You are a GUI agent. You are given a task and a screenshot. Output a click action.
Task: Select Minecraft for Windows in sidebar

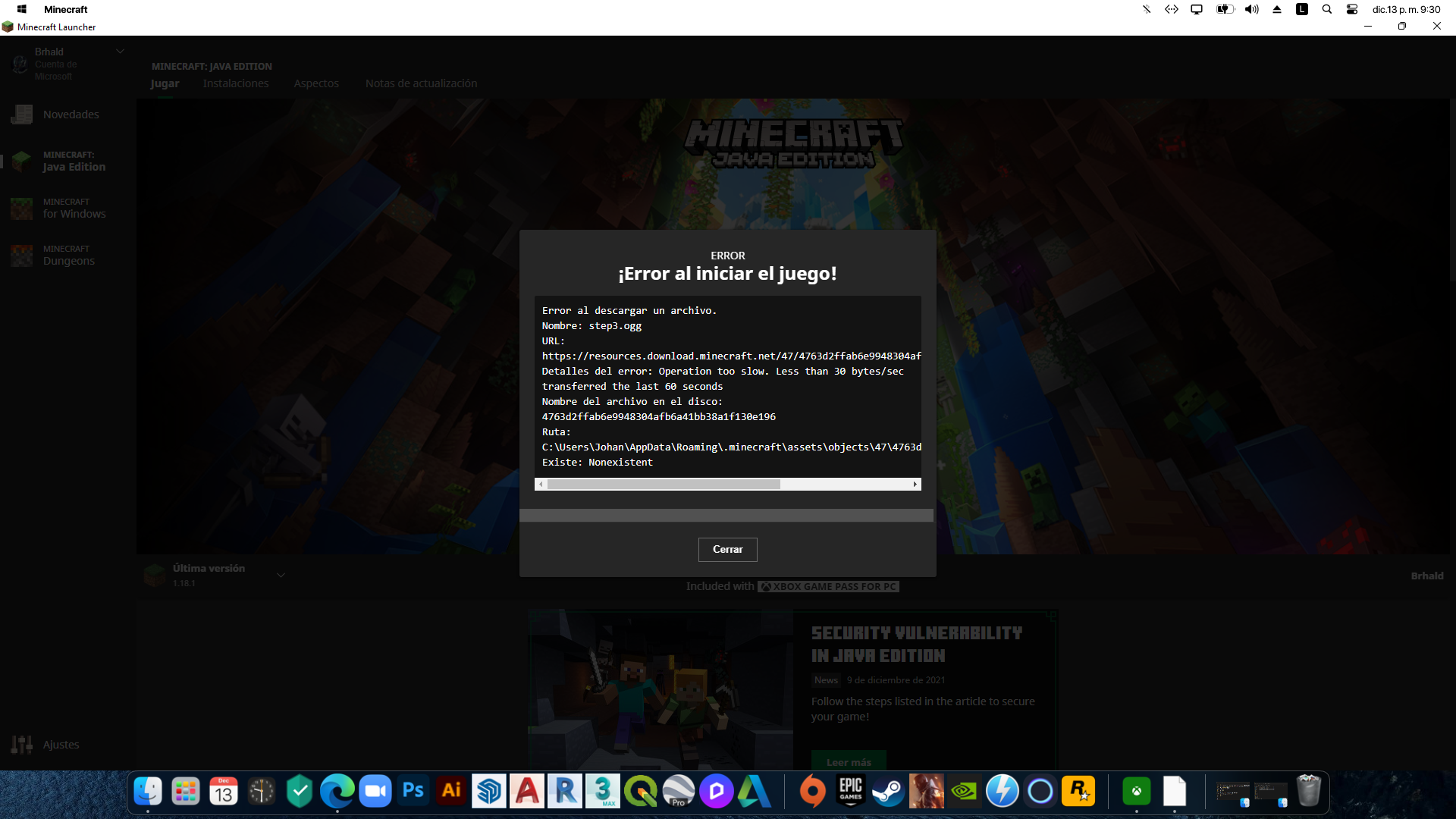pos(74,209)
